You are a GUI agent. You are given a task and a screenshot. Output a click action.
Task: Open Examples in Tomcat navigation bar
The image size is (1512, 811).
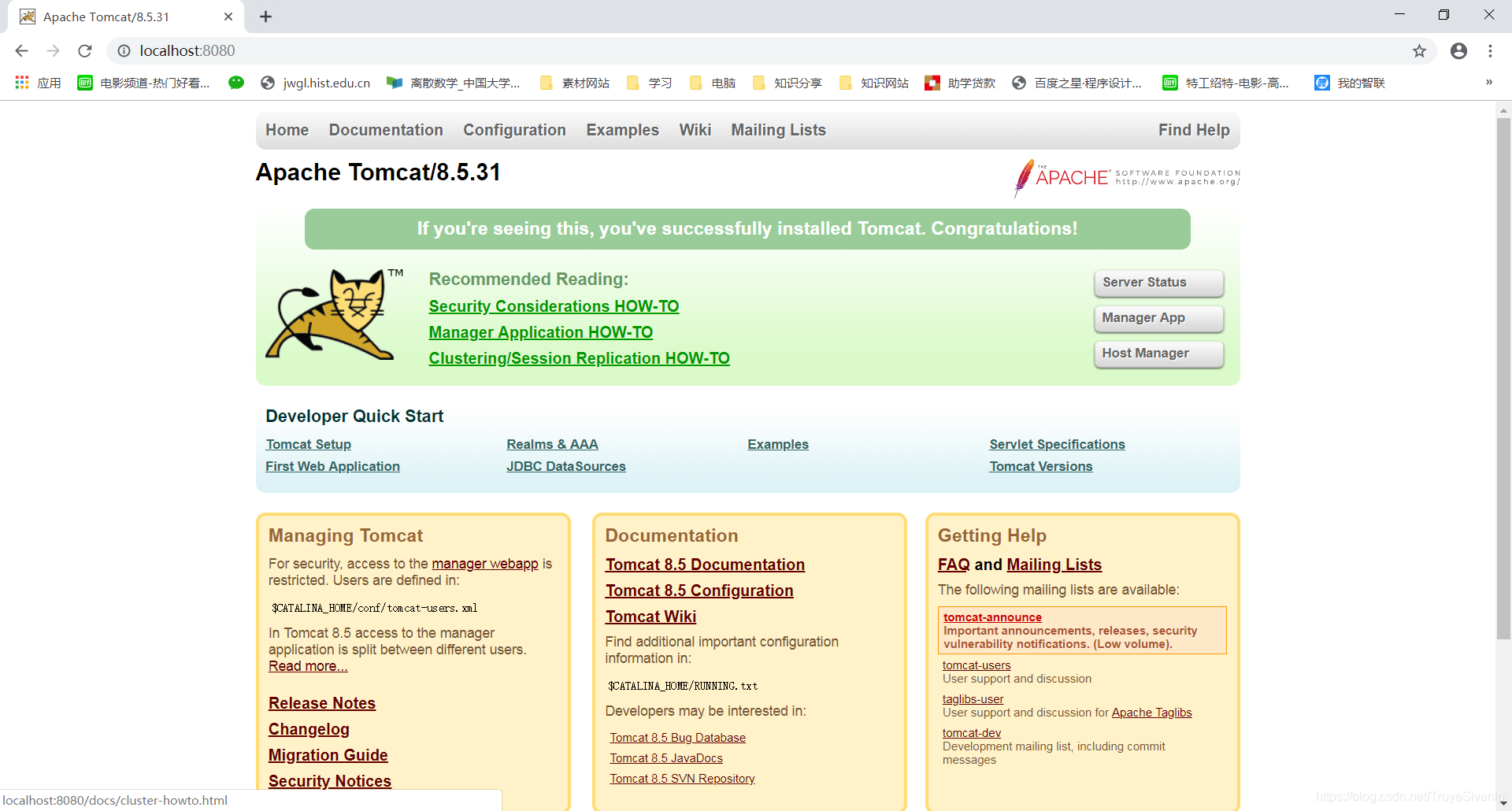click(622, 130)
